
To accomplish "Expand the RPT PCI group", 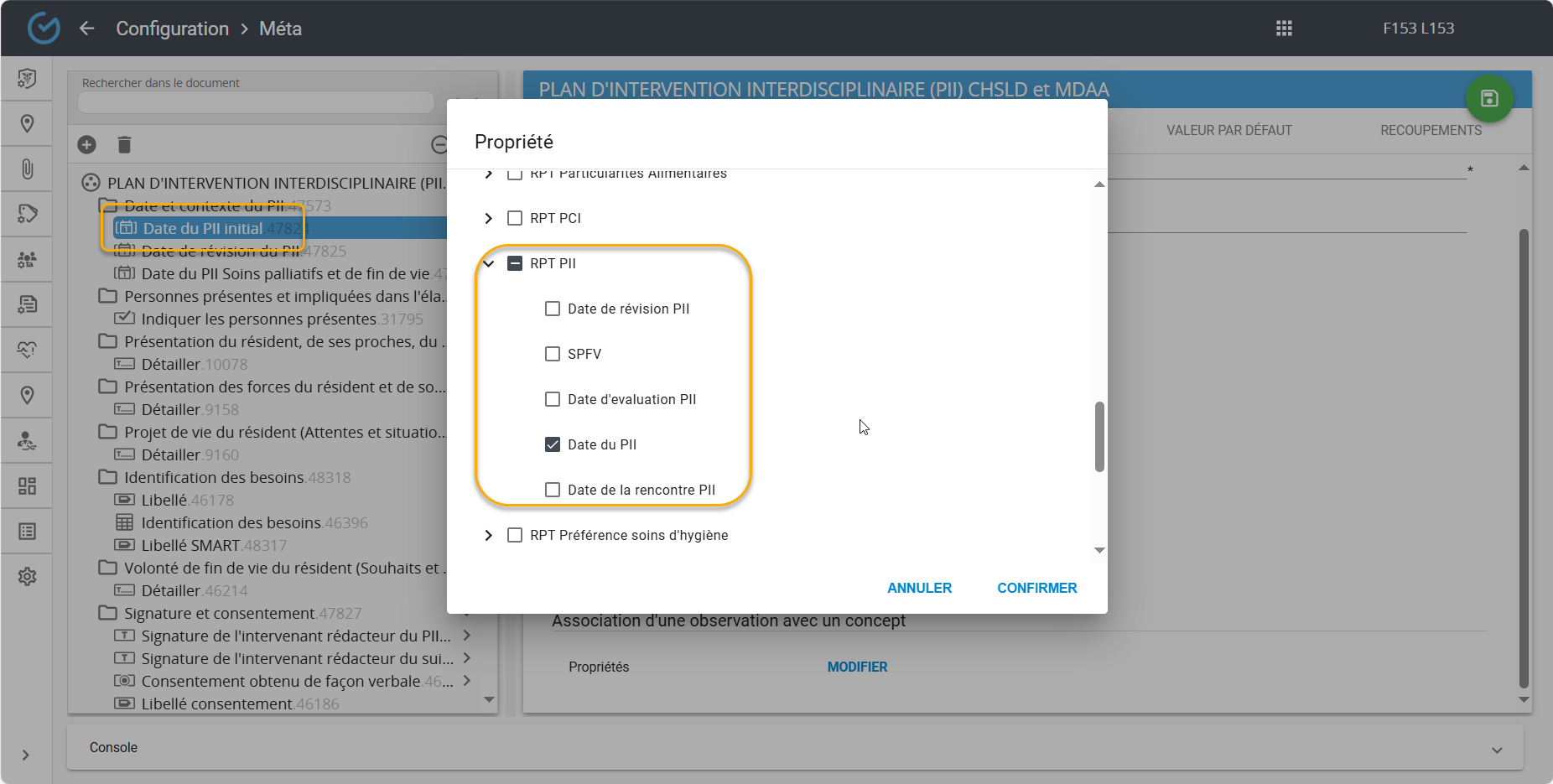I will click(489, 218).
